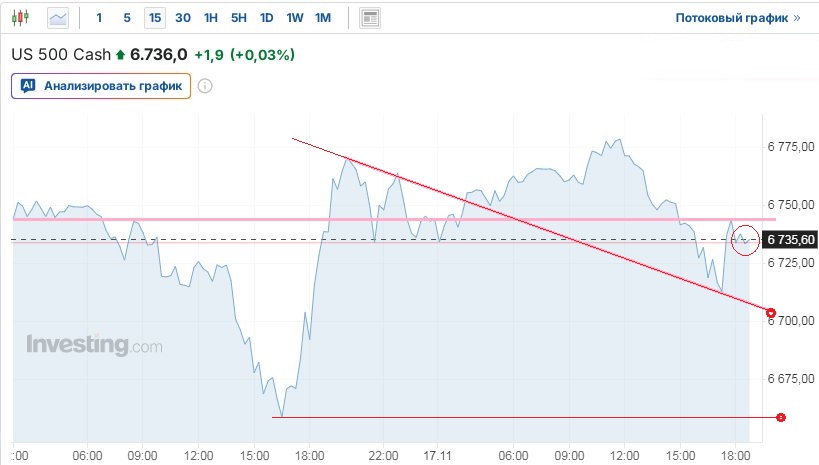The image size is (819, 465).
Task: Open the Потоковый график link
Action: point(738,18)
